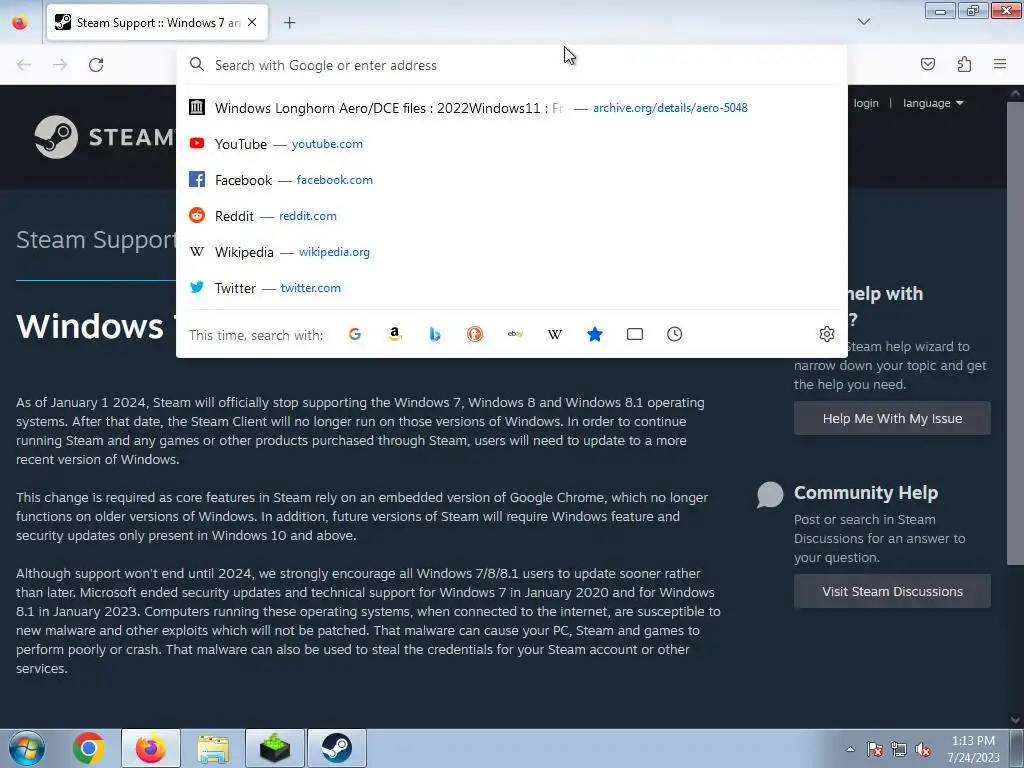Reload the current page
The height and width of the screenshot is (768, 1024).
pyautogui.click(x=96, y=65)
